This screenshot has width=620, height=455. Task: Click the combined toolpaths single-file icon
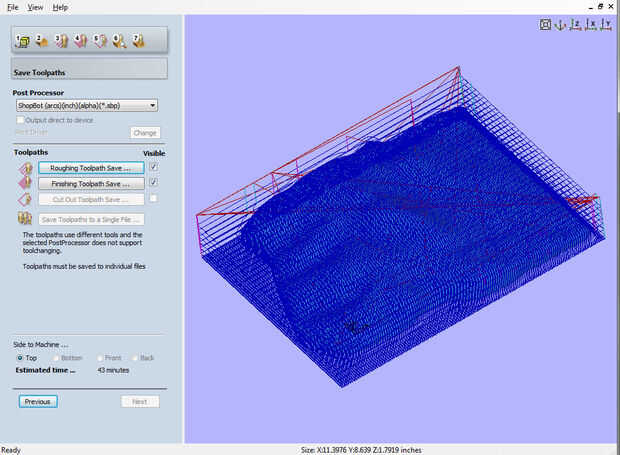coord(25,218)
